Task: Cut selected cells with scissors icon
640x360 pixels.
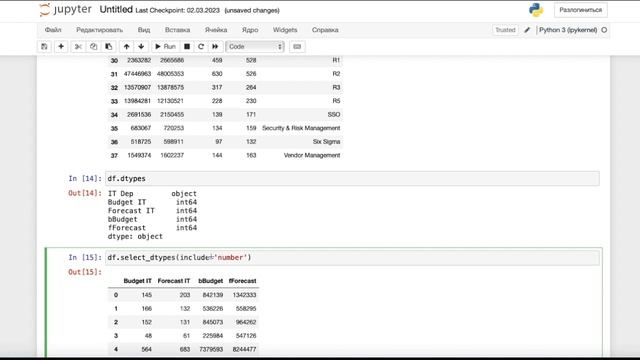Action: coord(78,47)
